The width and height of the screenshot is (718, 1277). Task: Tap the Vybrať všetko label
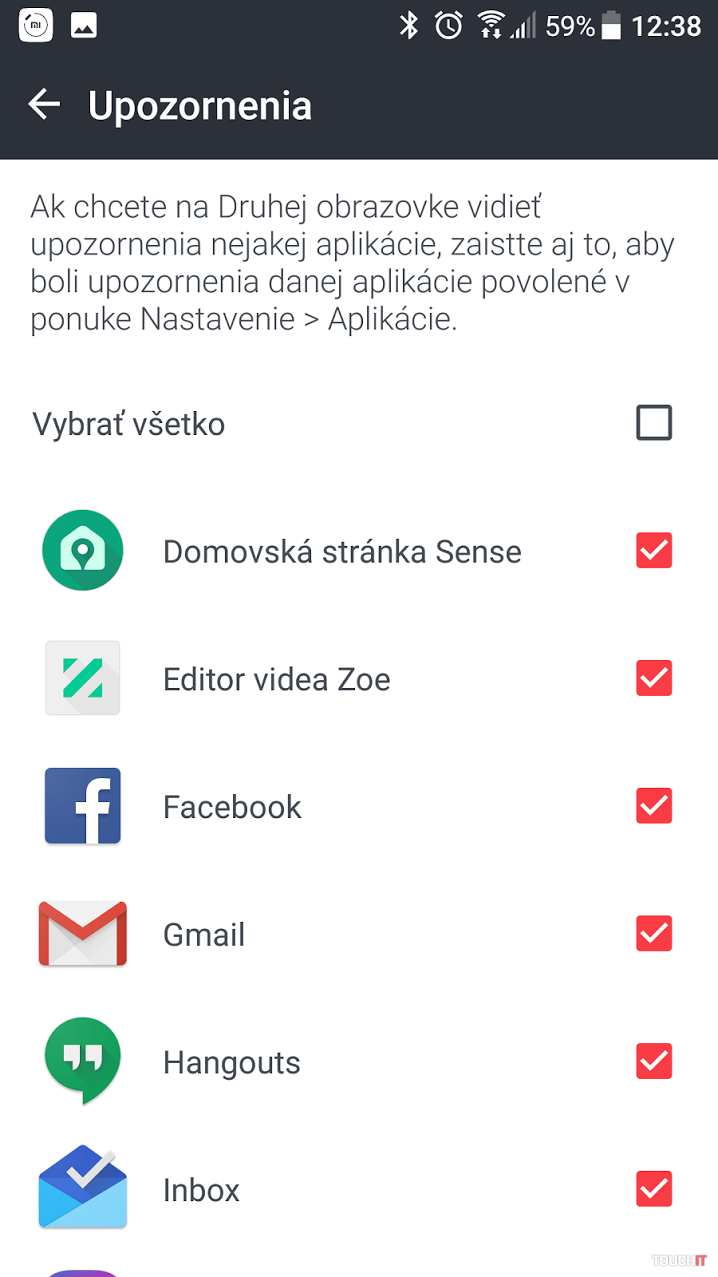[129, 424]
